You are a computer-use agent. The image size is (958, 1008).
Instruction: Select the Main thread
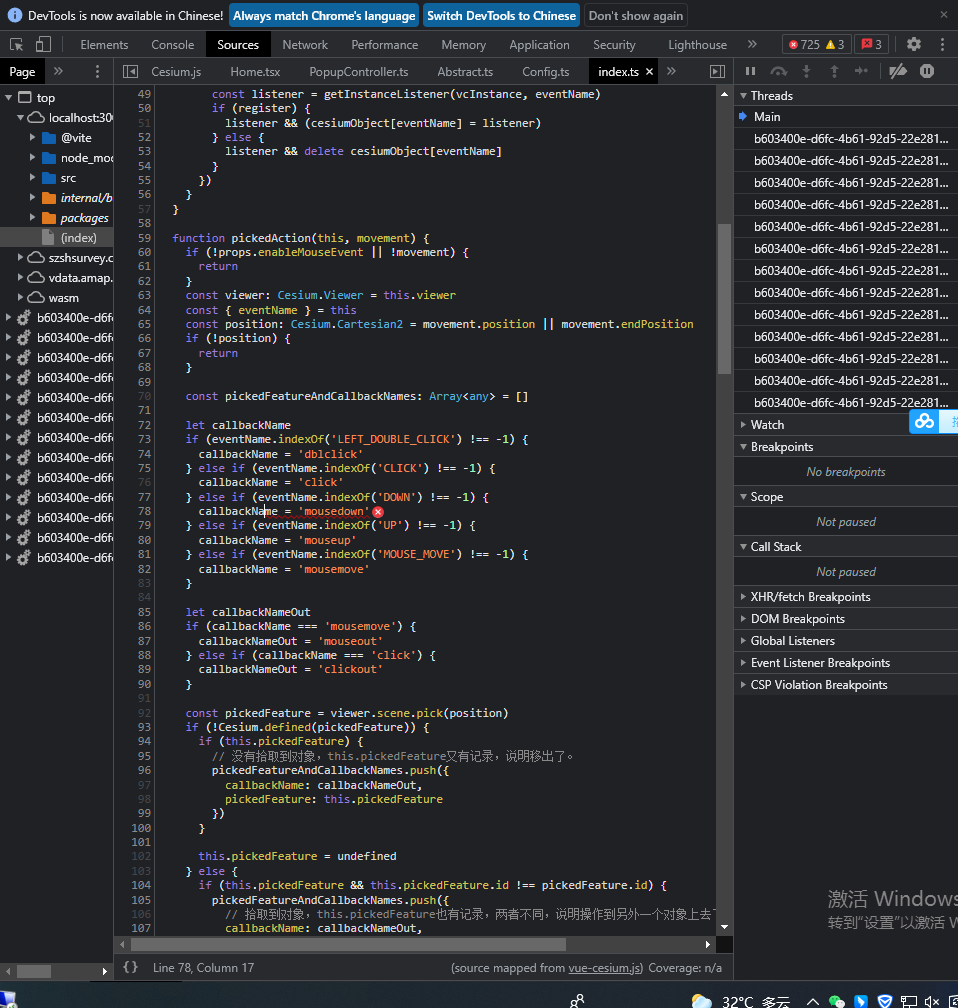(845, 116)
